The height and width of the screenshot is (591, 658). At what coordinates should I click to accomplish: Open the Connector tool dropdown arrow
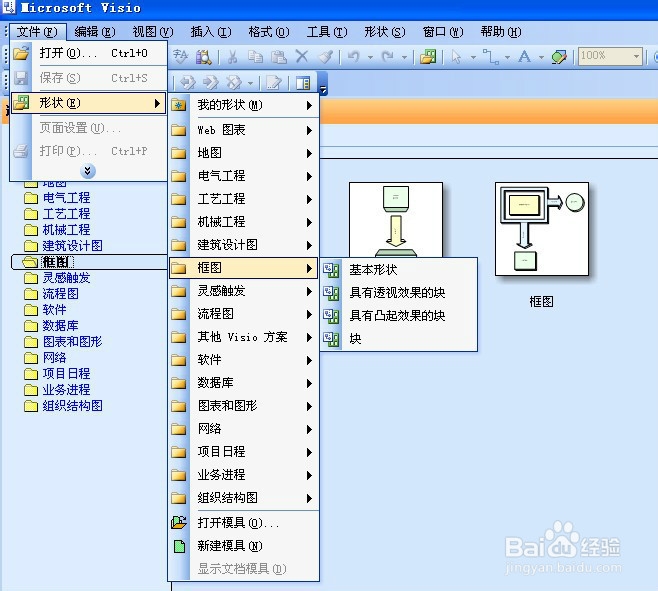tap(507, 57)
